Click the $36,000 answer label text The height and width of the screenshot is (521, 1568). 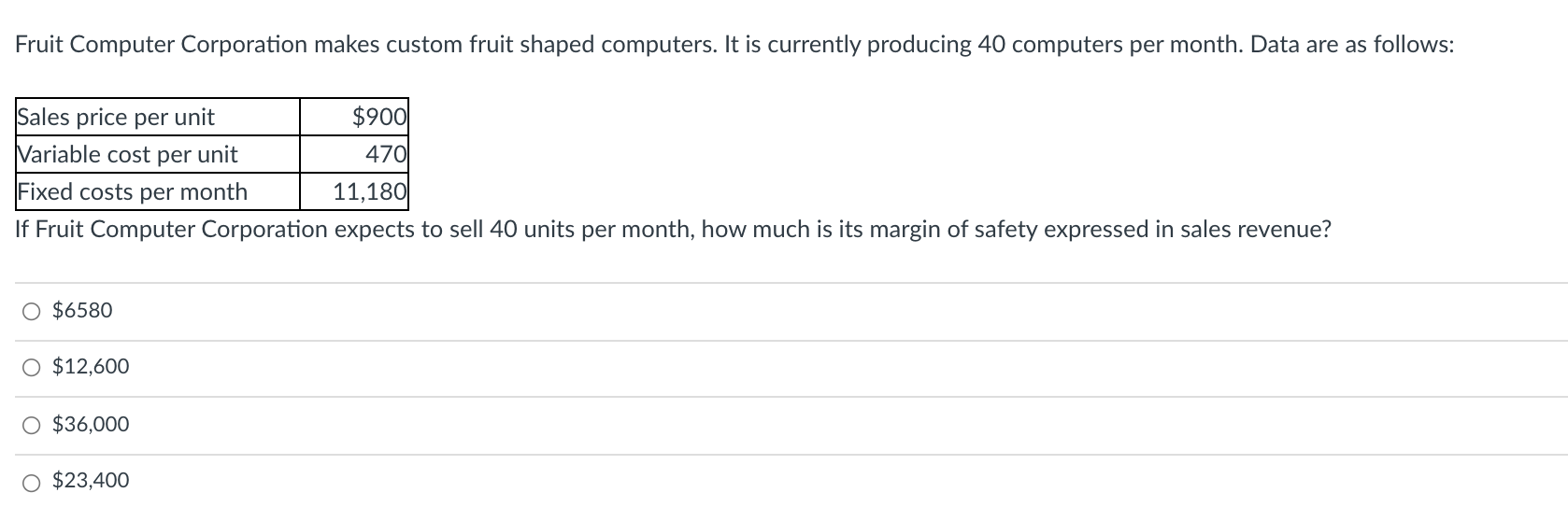pos(91,425)
